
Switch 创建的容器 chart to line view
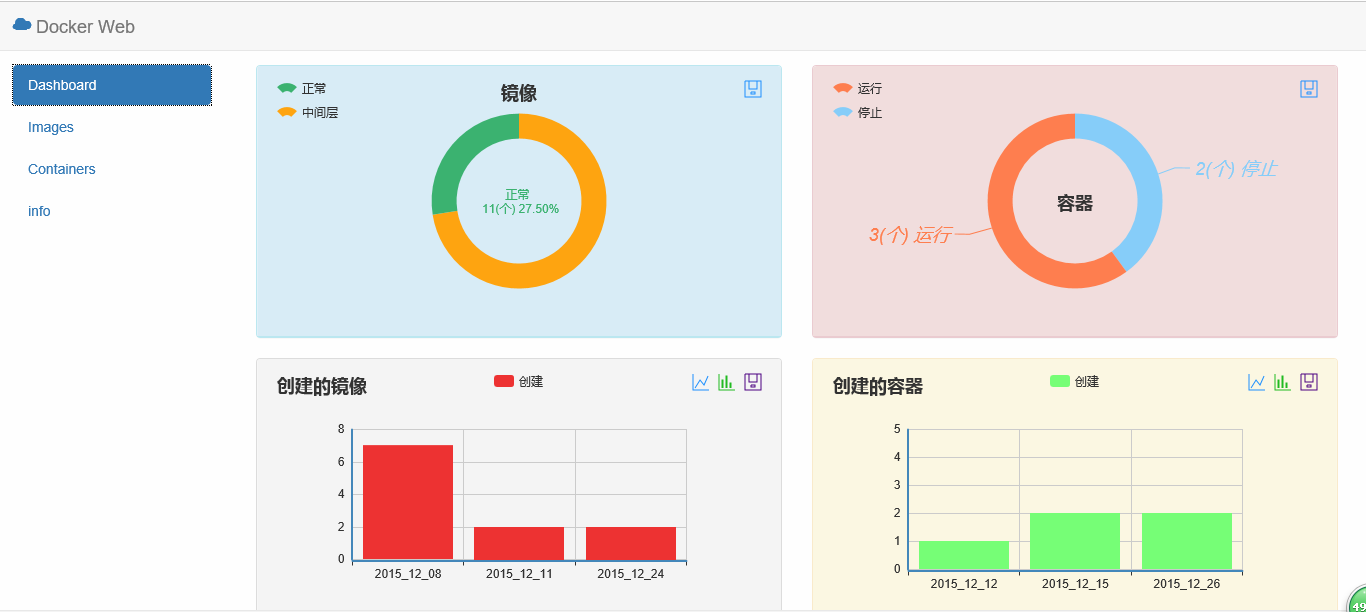1257,382
